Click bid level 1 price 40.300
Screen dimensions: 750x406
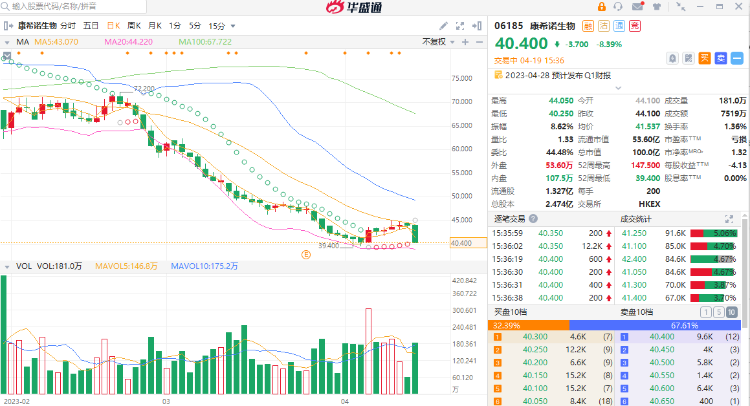coord(535,337)
